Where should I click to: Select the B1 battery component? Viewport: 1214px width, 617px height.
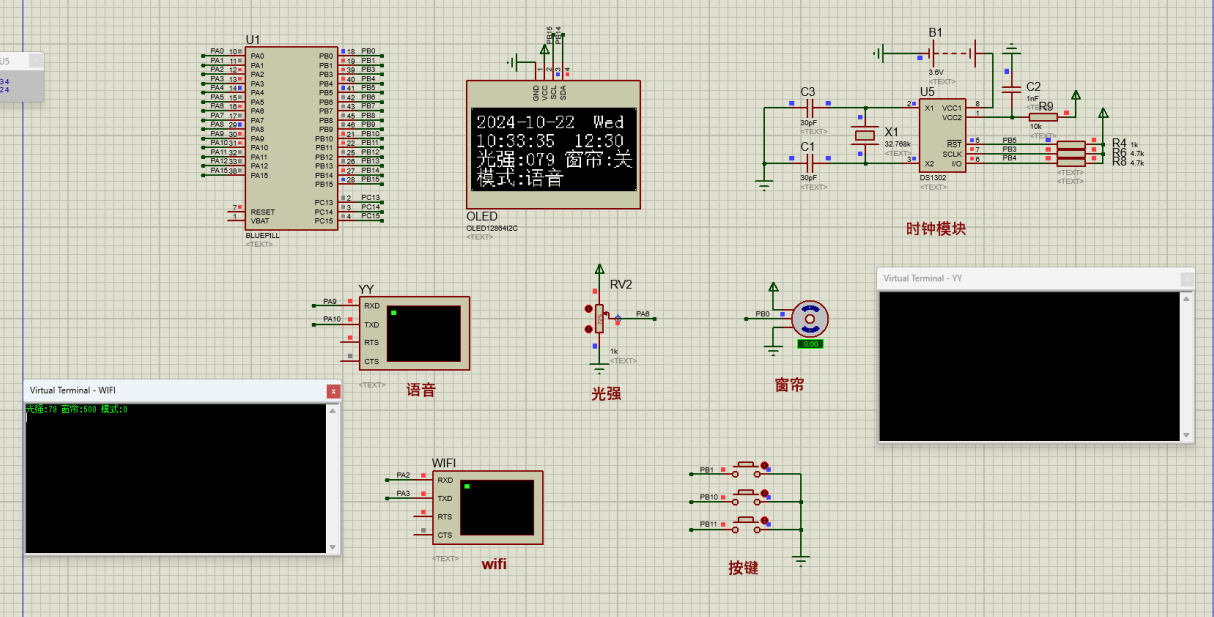[935, 52]
